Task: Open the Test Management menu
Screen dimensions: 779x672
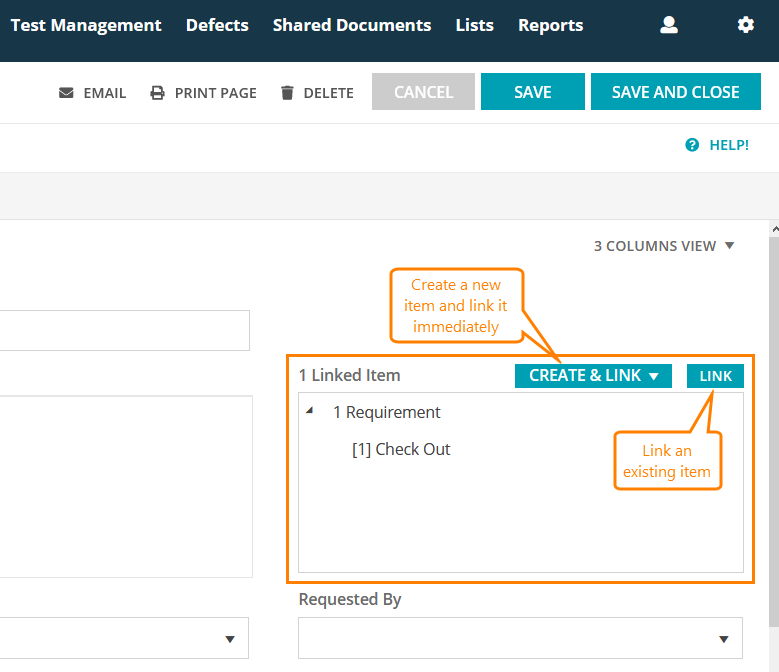Action: [86, 25]
